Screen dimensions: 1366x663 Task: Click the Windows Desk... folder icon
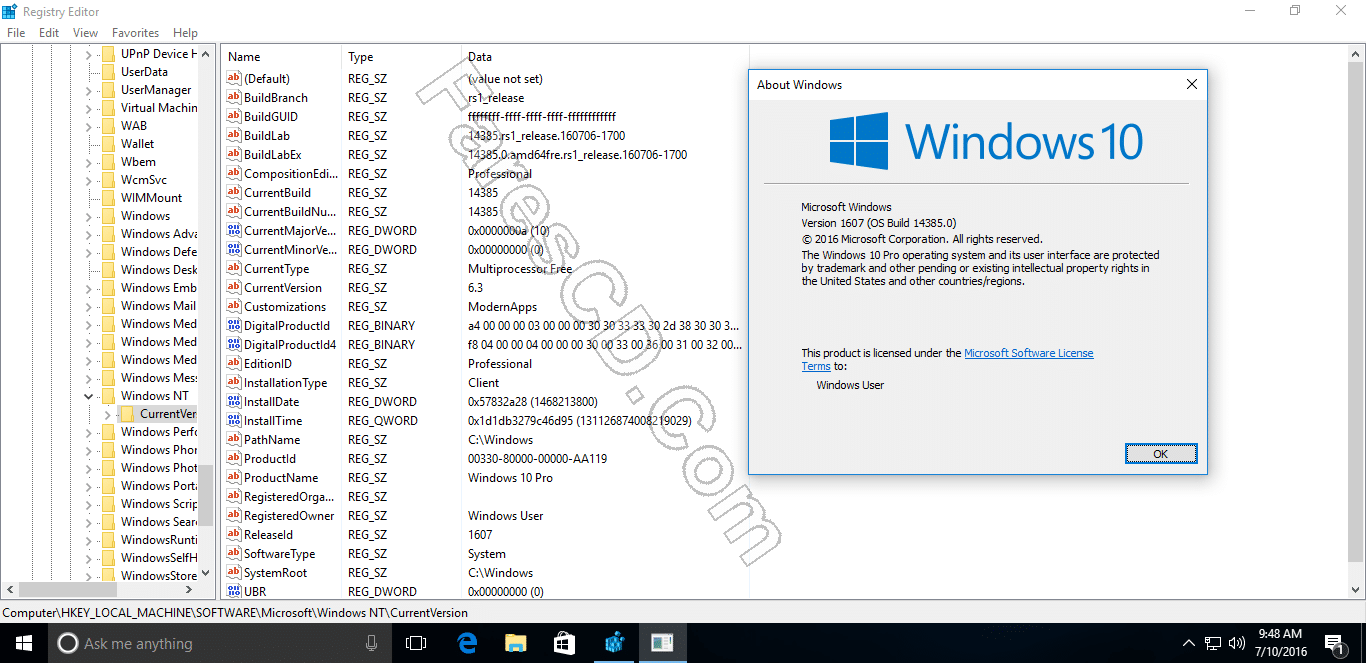(108, 270)
